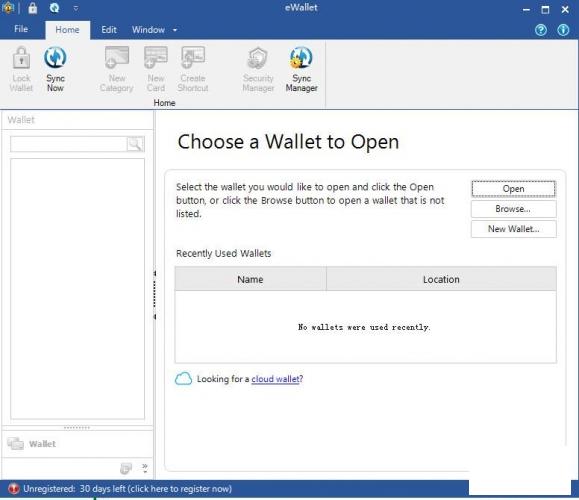Viewport: 579px width, 500px height.
Task: Click the lock icon in the title bar
Action: [33, 8]
